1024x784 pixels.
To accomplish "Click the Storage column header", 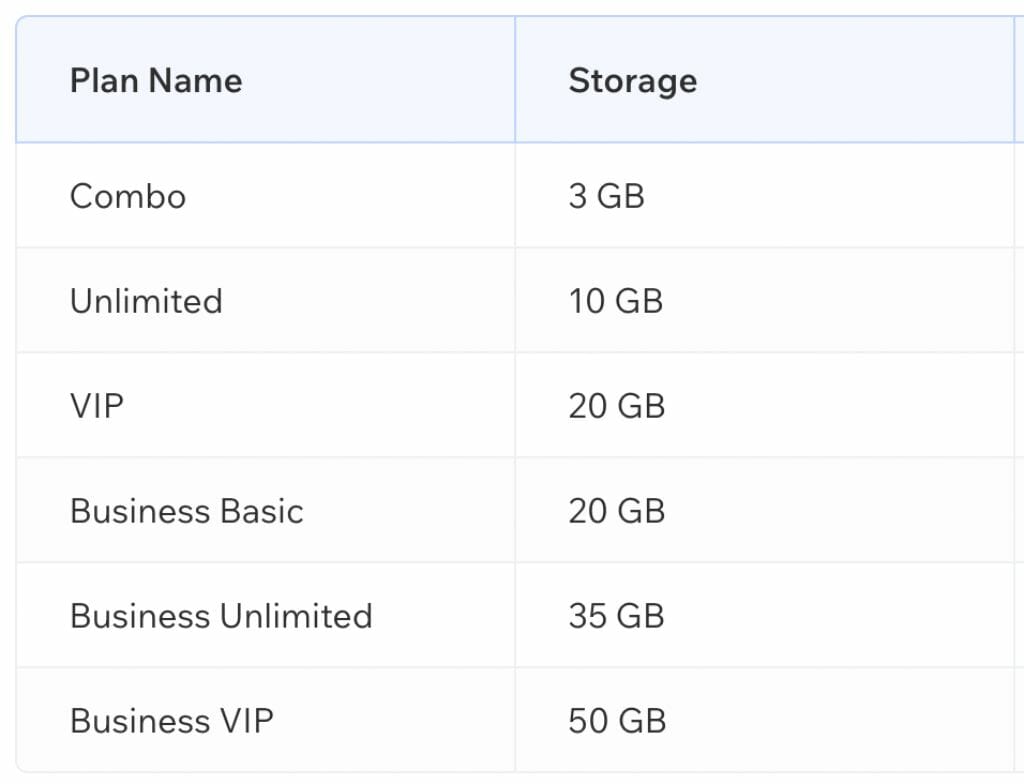I will coord(632,80).
